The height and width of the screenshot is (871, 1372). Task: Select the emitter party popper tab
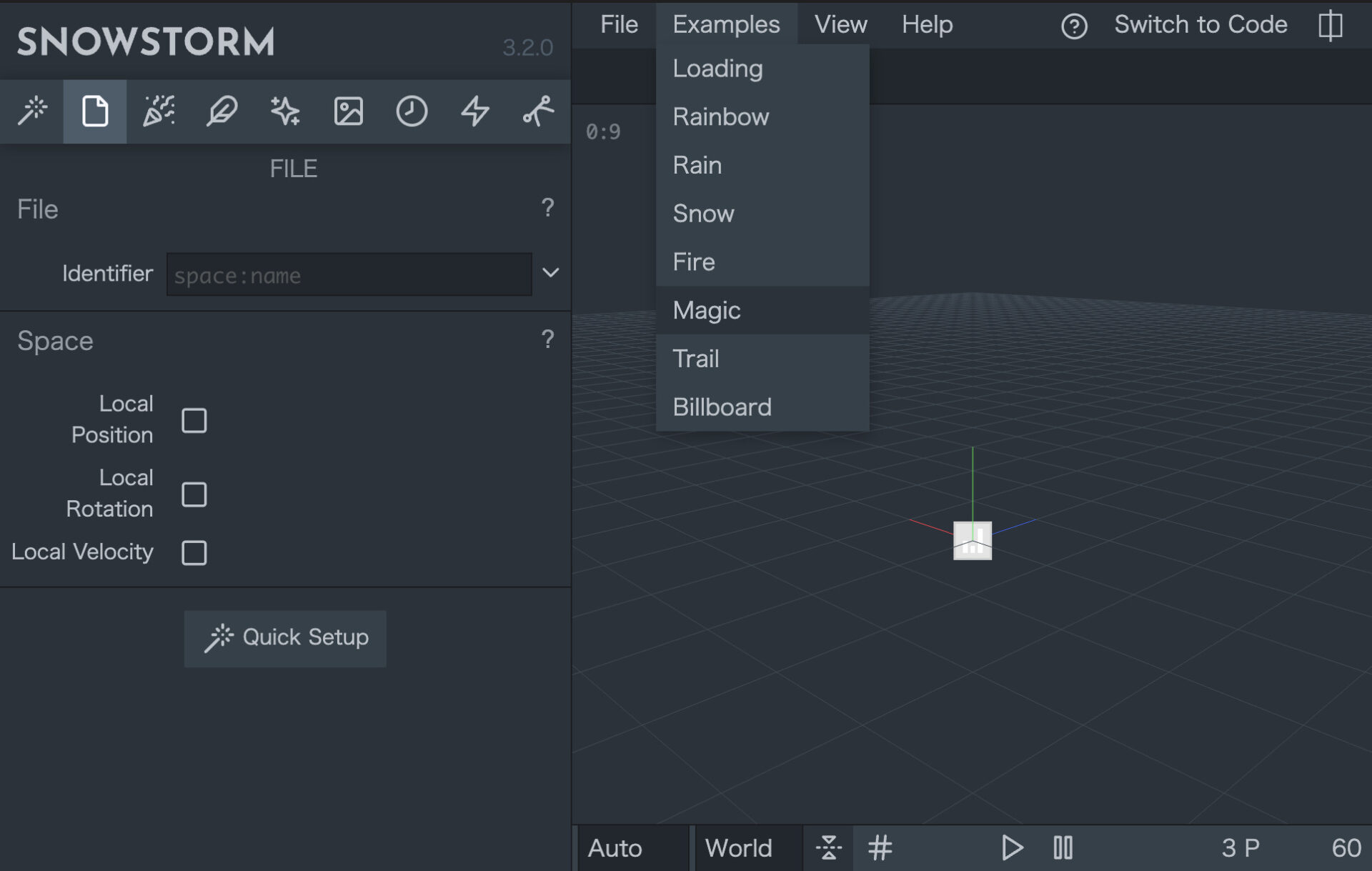159,111
